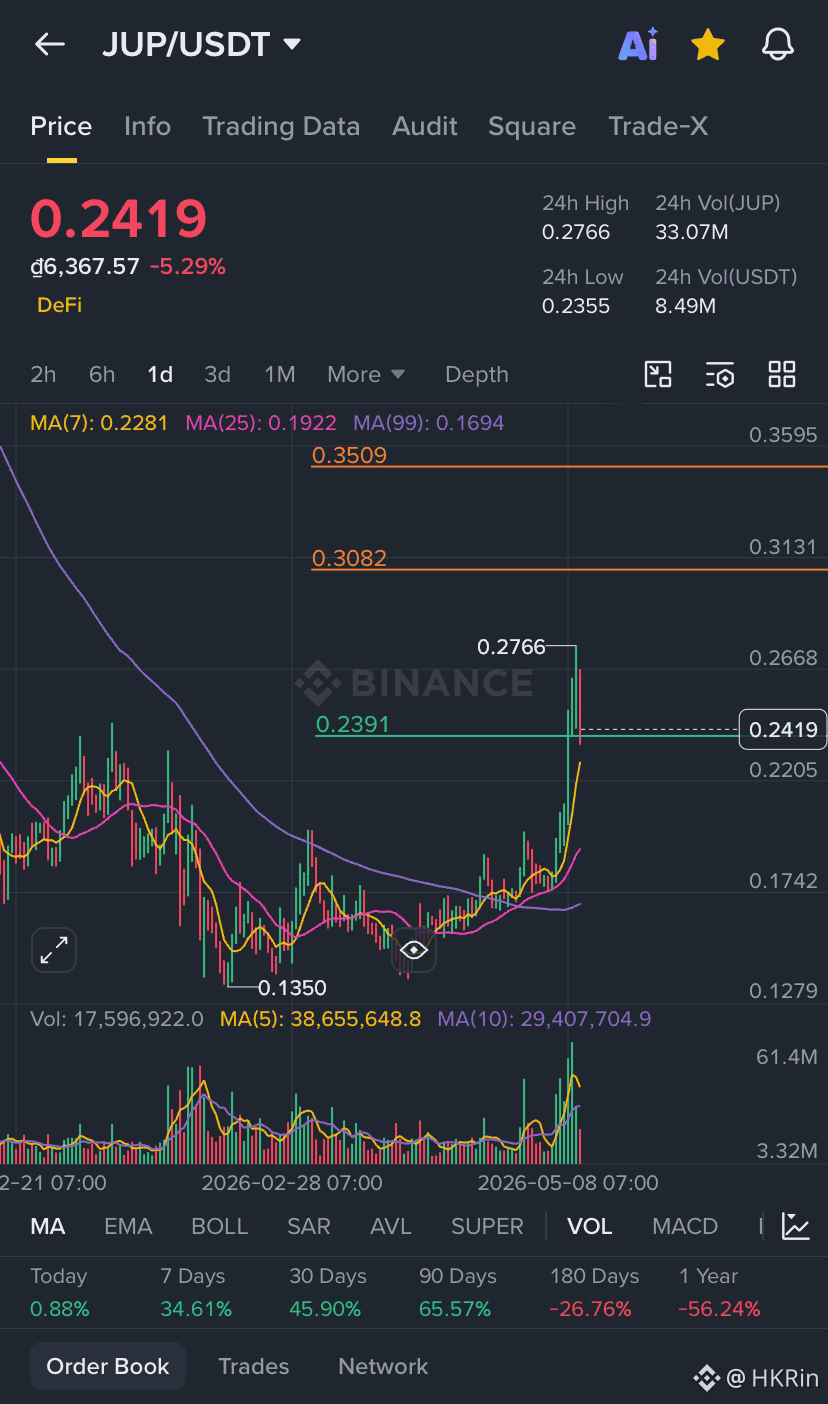Select the BOLL indicator

click(219, 1226)
